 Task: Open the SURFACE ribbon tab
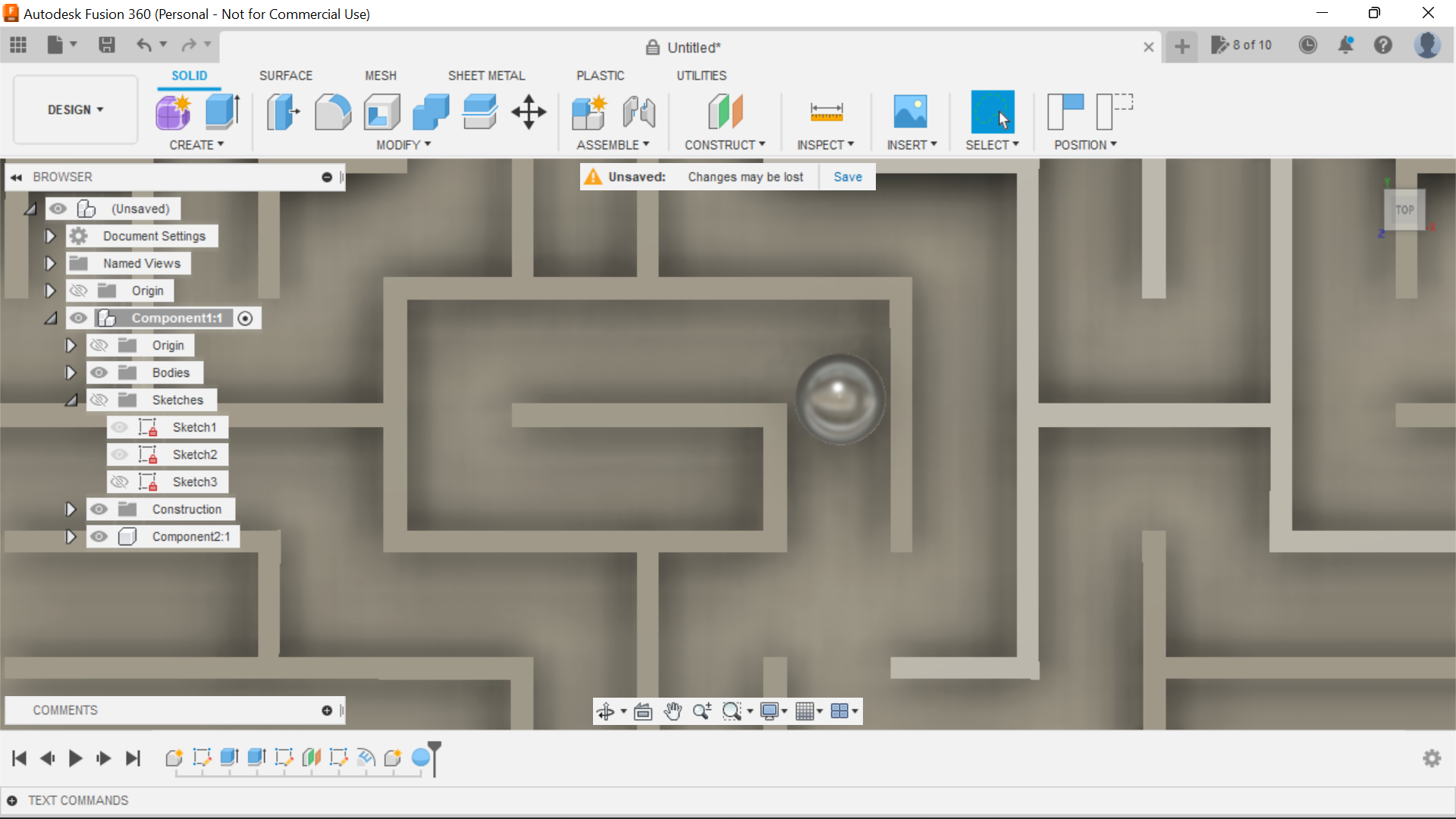(x=286, y=75)
